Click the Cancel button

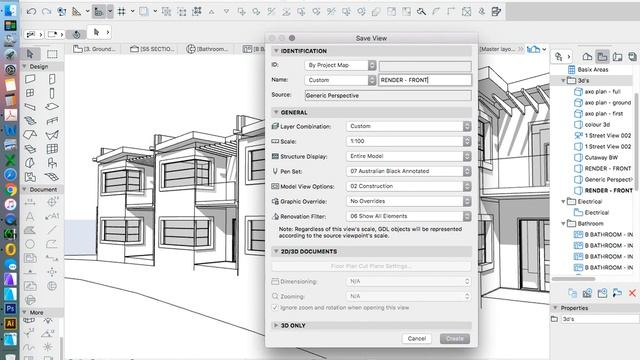pos(417,338)
